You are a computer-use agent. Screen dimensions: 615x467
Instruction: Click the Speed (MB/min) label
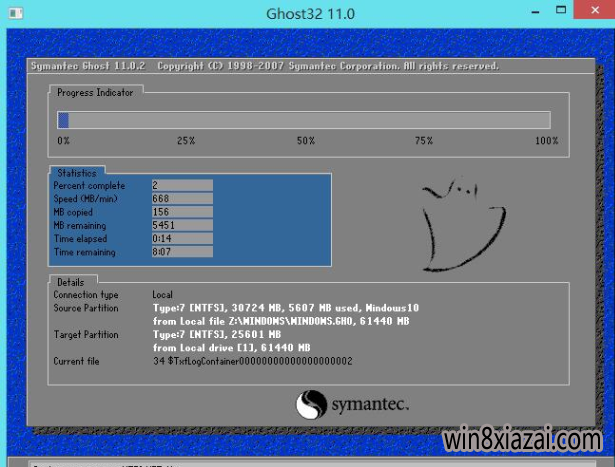coord(86,199)
